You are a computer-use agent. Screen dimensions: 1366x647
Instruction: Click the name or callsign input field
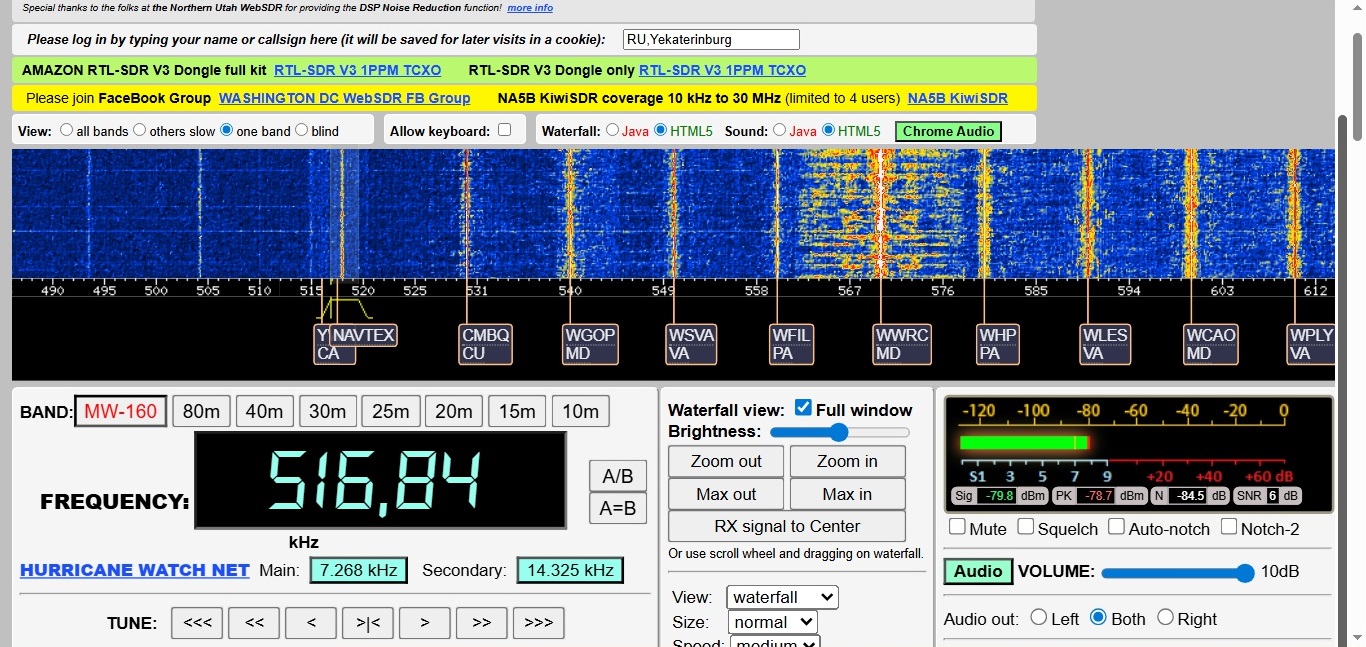710,40
